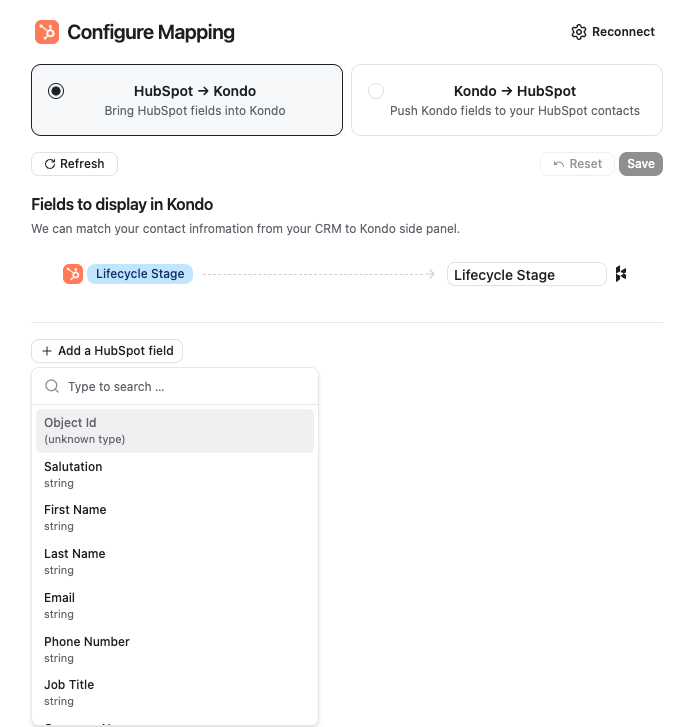Click the Fields to display in Kondo heading

point(122,204)
